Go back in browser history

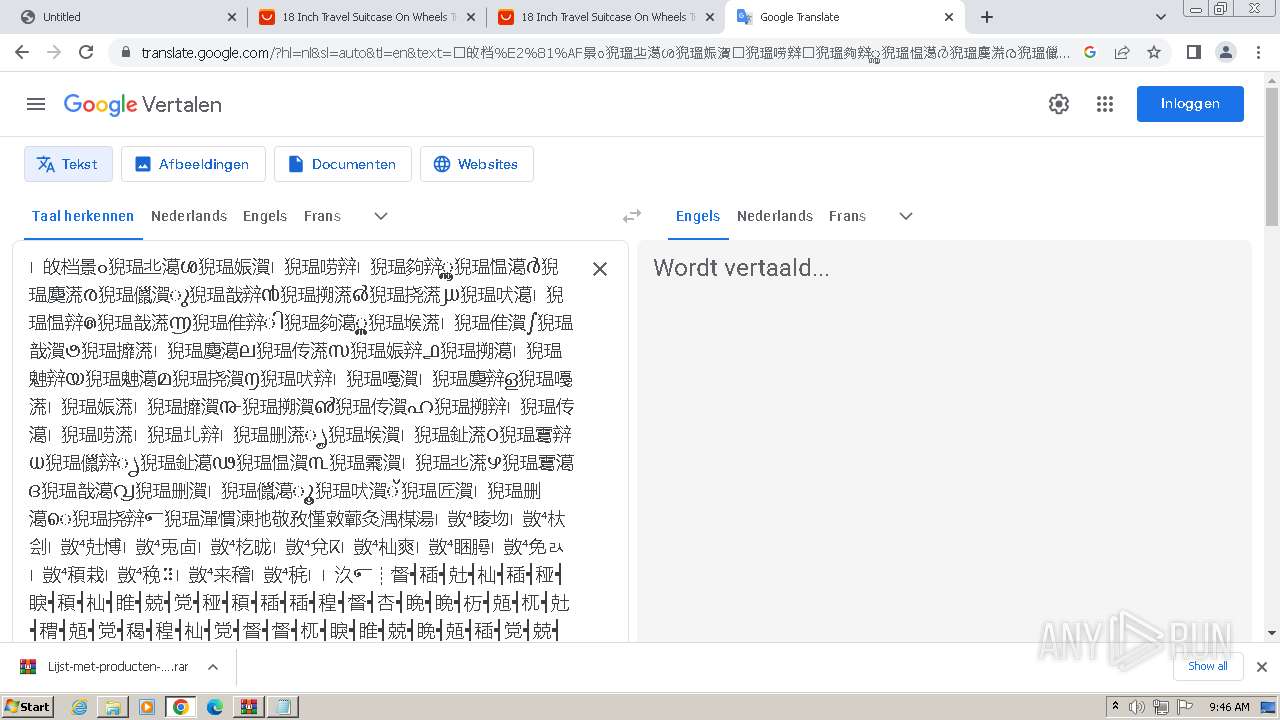point(22,52)
